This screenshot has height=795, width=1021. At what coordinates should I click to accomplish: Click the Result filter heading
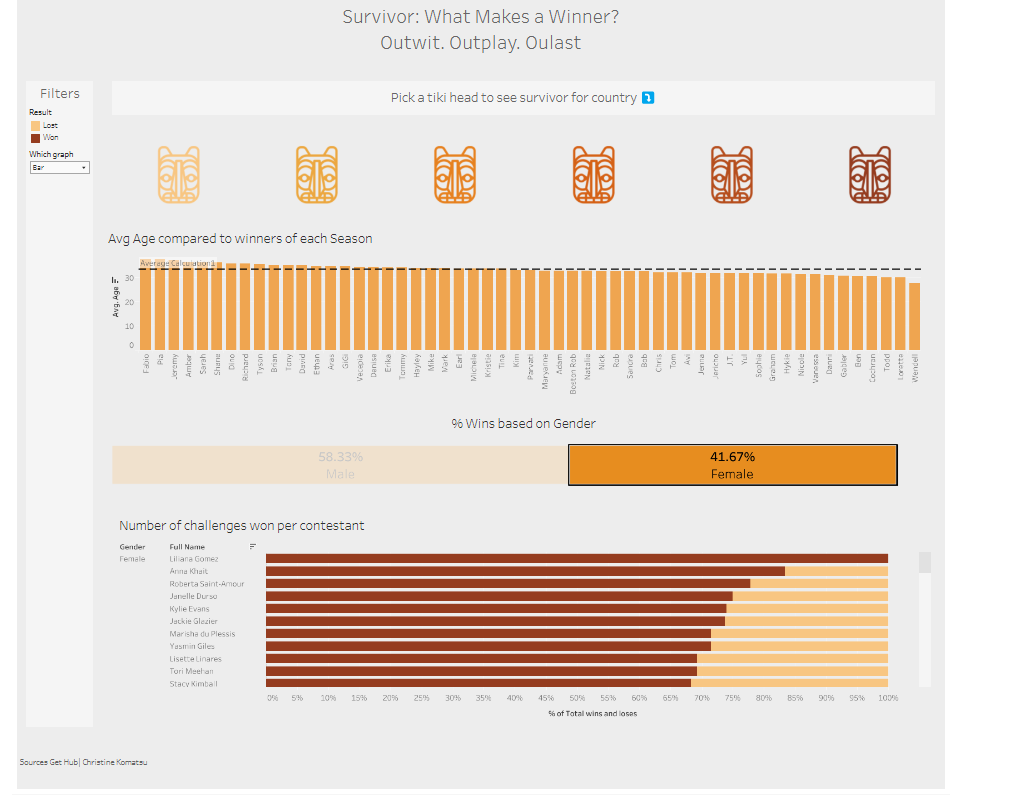pyautogui.click(x=40, y=113)
